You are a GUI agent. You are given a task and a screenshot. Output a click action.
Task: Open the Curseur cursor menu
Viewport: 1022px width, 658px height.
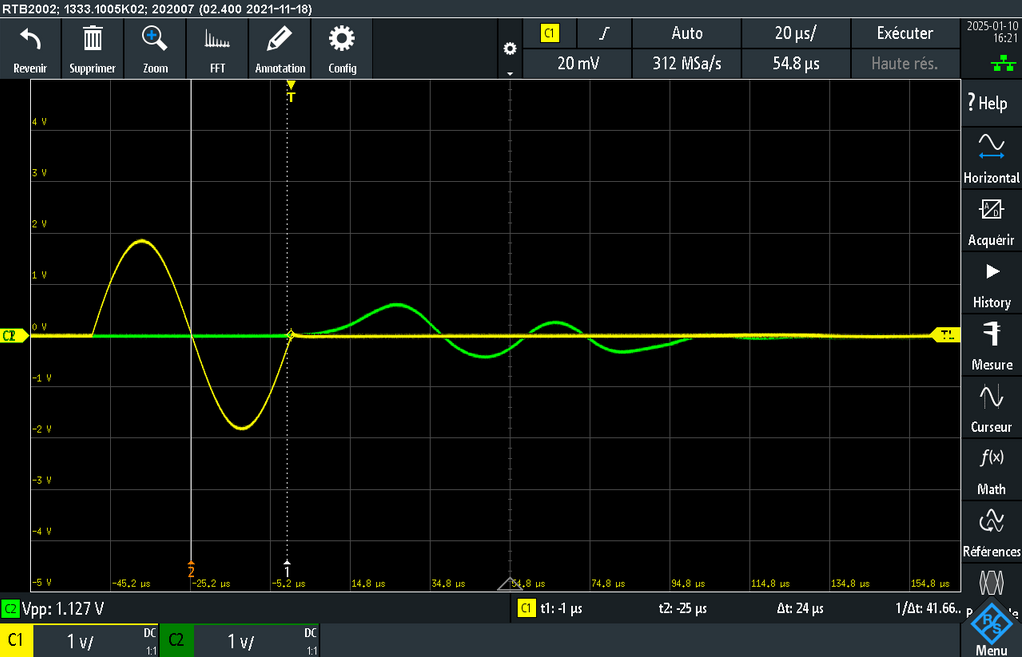pos(991,407)
